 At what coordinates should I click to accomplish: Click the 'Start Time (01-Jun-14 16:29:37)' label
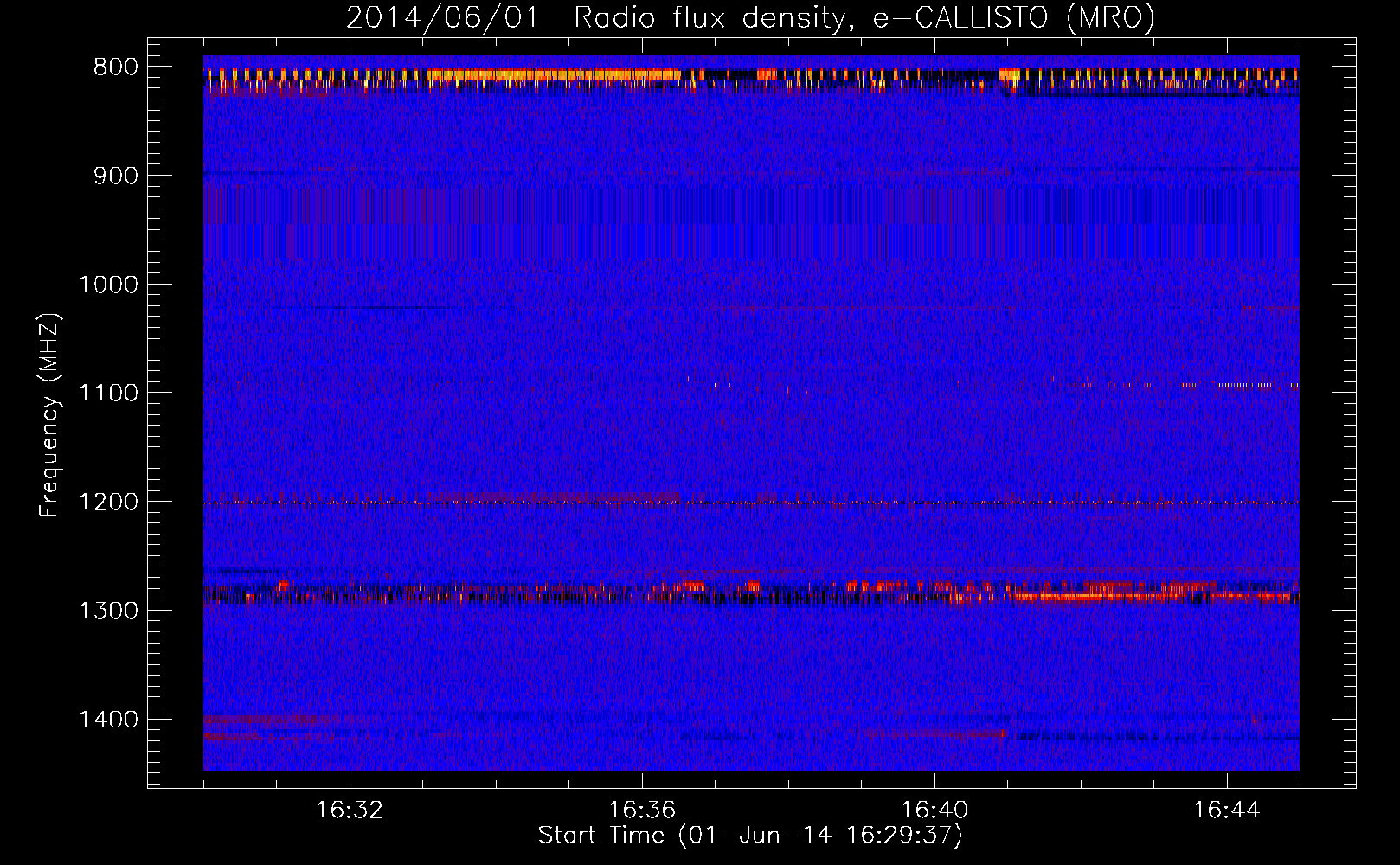point(750,836)
